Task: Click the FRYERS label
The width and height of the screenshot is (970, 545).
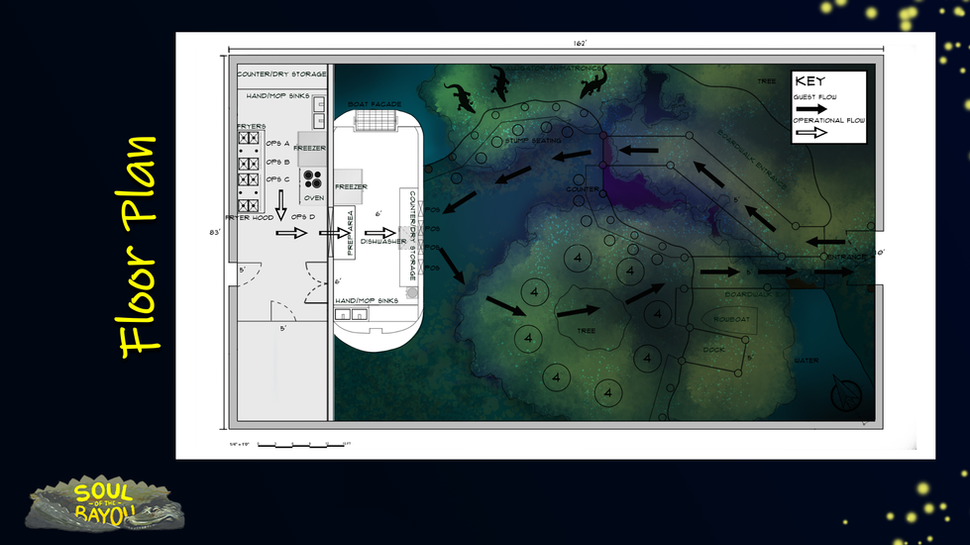Action: pos(252,126)
